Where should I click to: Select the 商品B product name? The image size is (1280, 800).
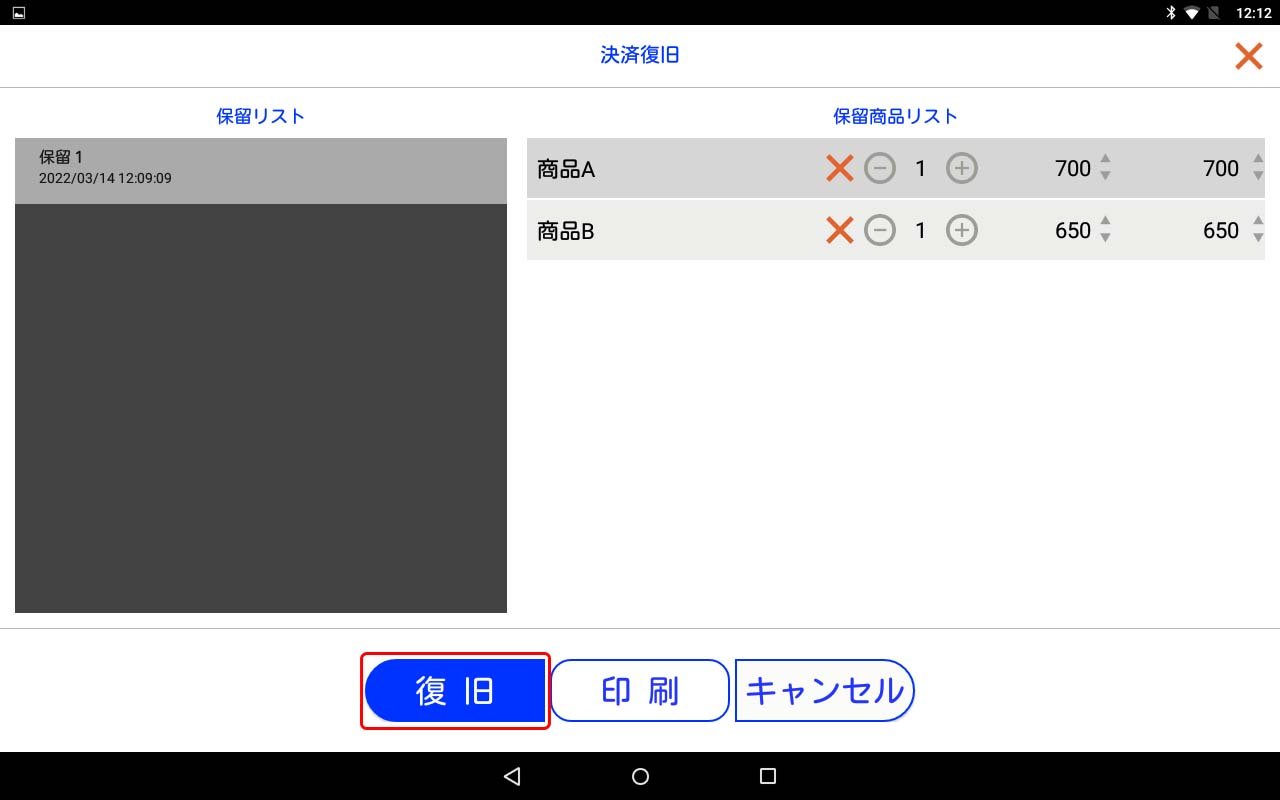coord(566,231)
